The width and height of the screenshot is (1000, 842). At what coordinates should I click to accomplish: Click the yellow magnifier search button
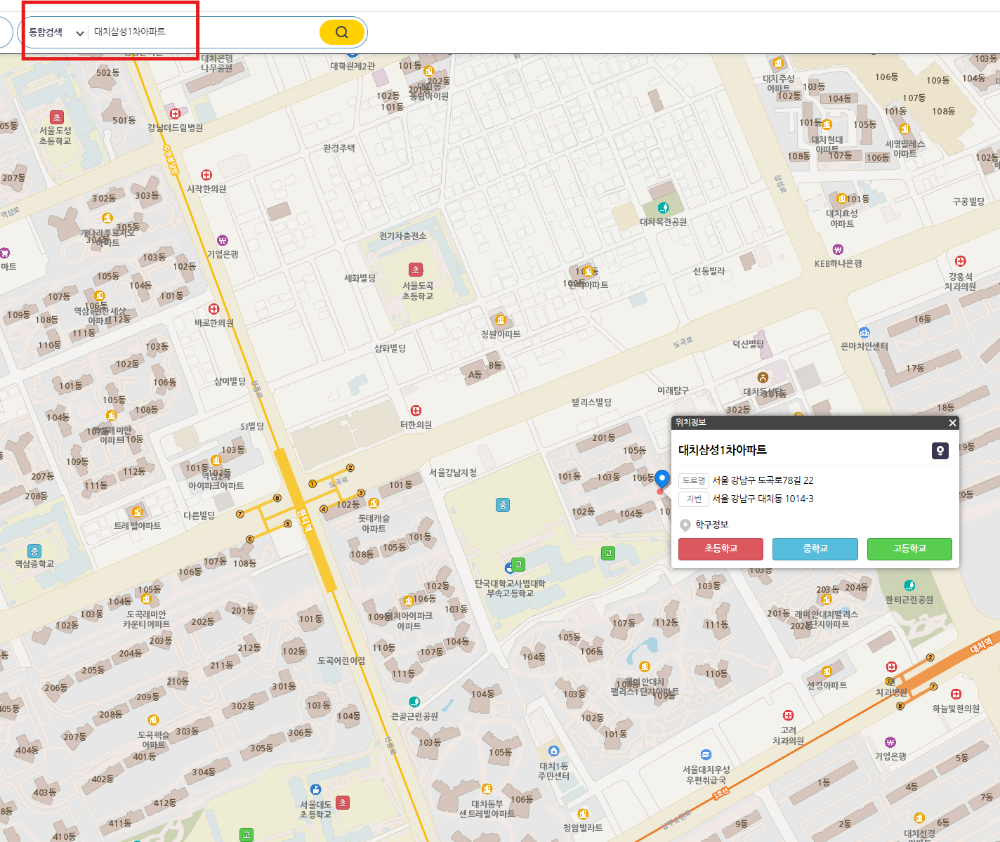(x=342, y=32)
